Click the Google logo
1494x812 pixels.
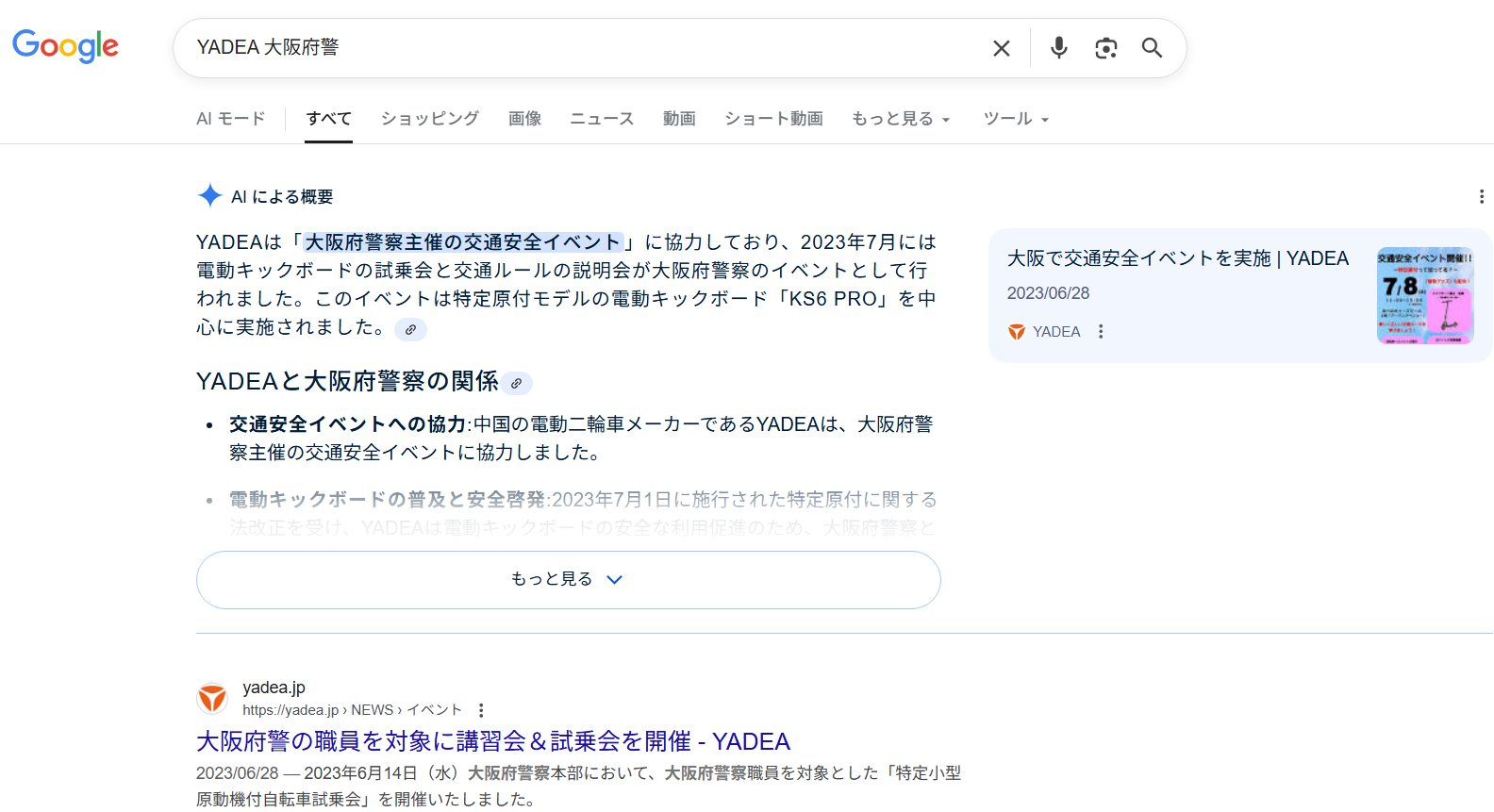(x=65, y=45)
